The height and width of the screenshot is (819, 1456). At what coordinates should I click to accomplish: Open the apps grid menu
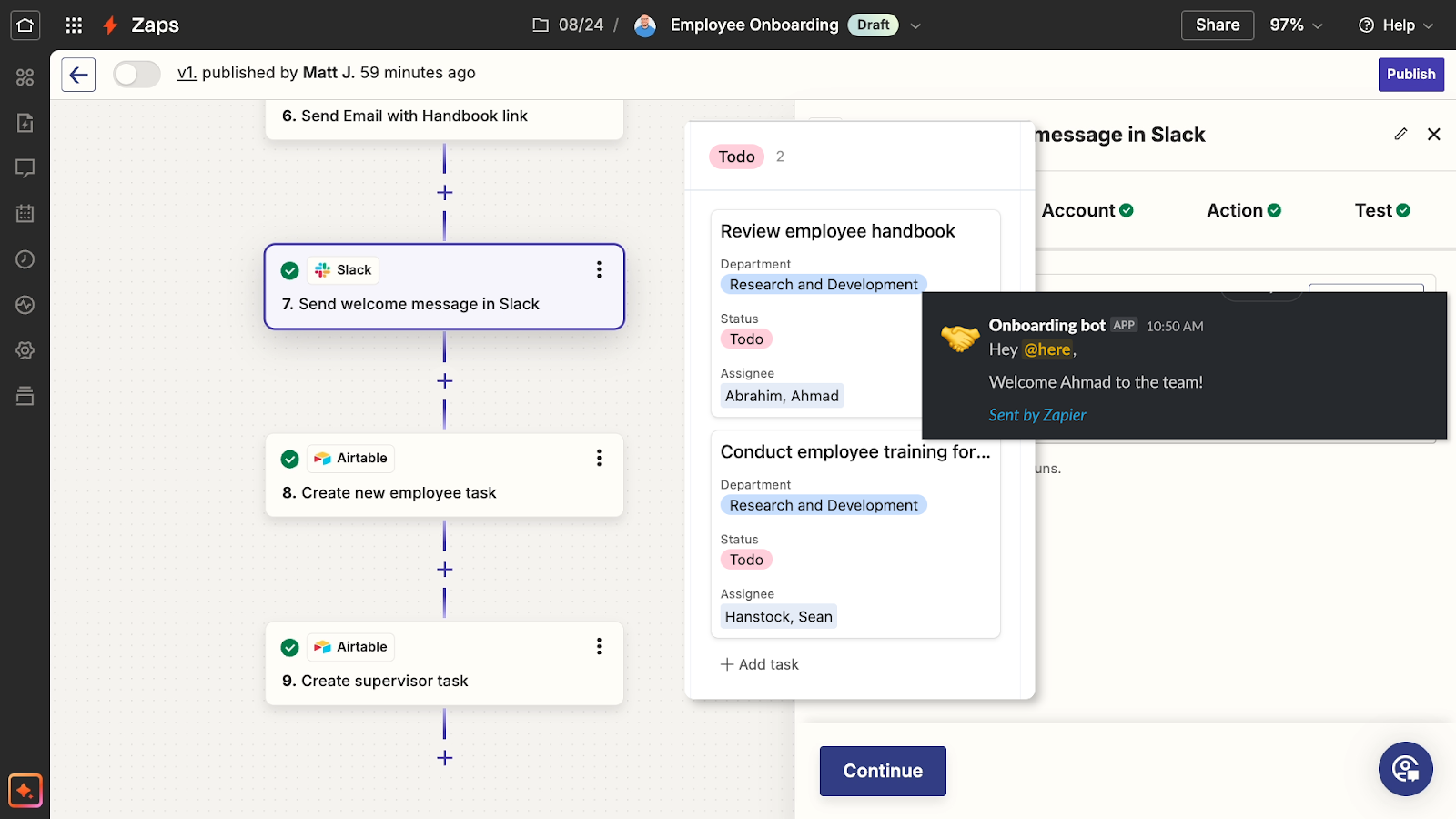pos(75,25)
